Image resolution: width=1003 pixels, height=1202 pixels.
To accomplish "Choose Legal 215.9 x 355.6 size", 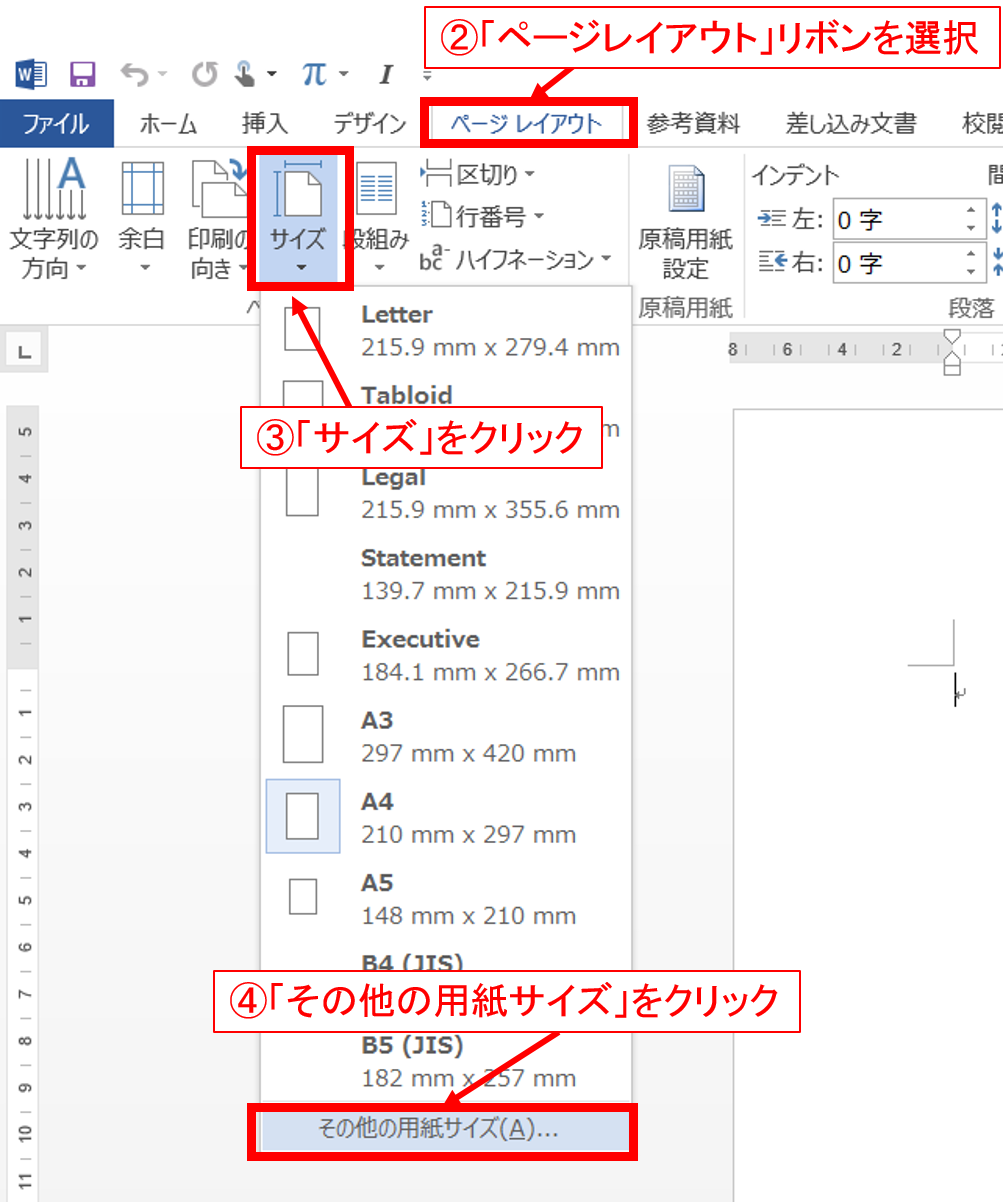I will point(446,493).
